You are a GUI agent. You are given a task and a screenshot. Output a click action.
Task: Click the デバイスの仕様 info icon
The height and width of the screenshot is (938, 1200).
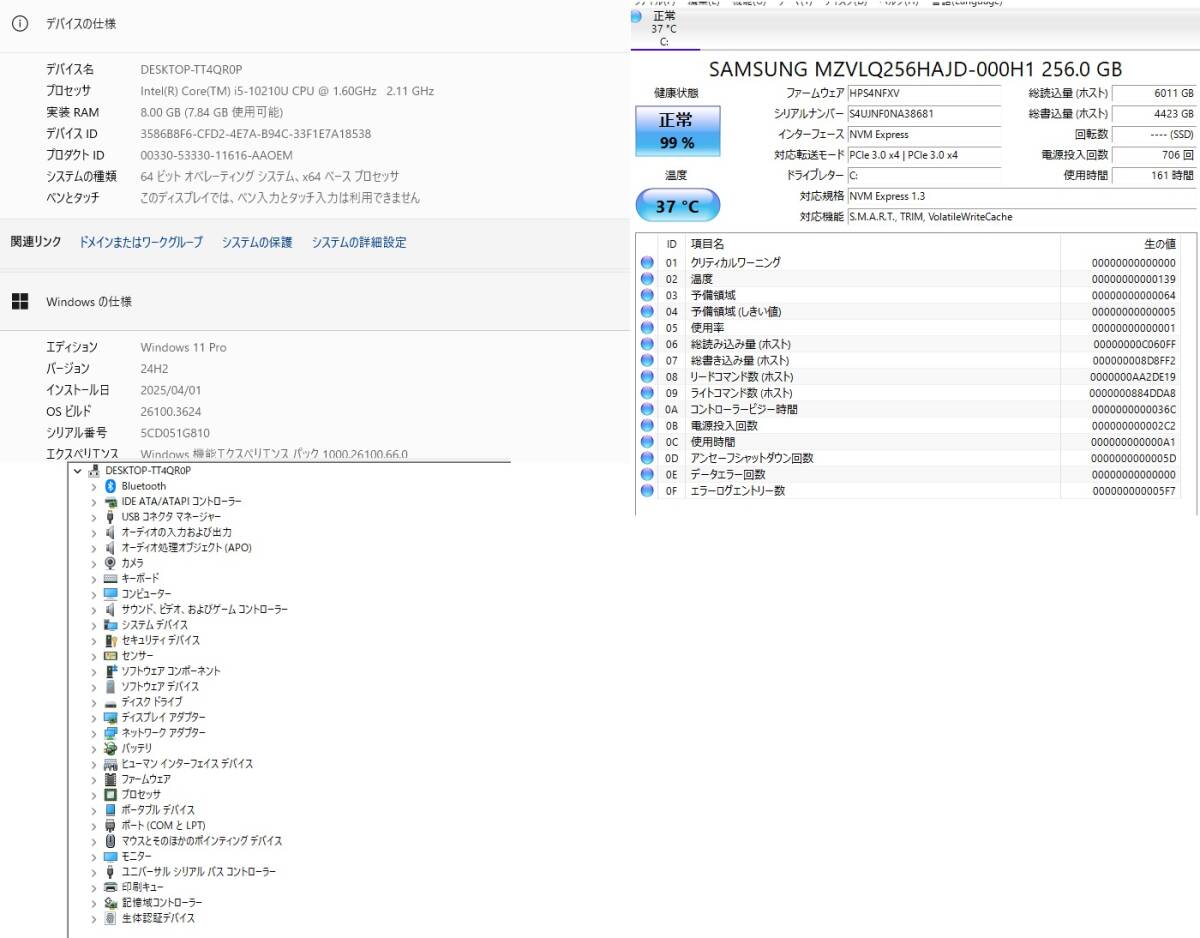19,23
